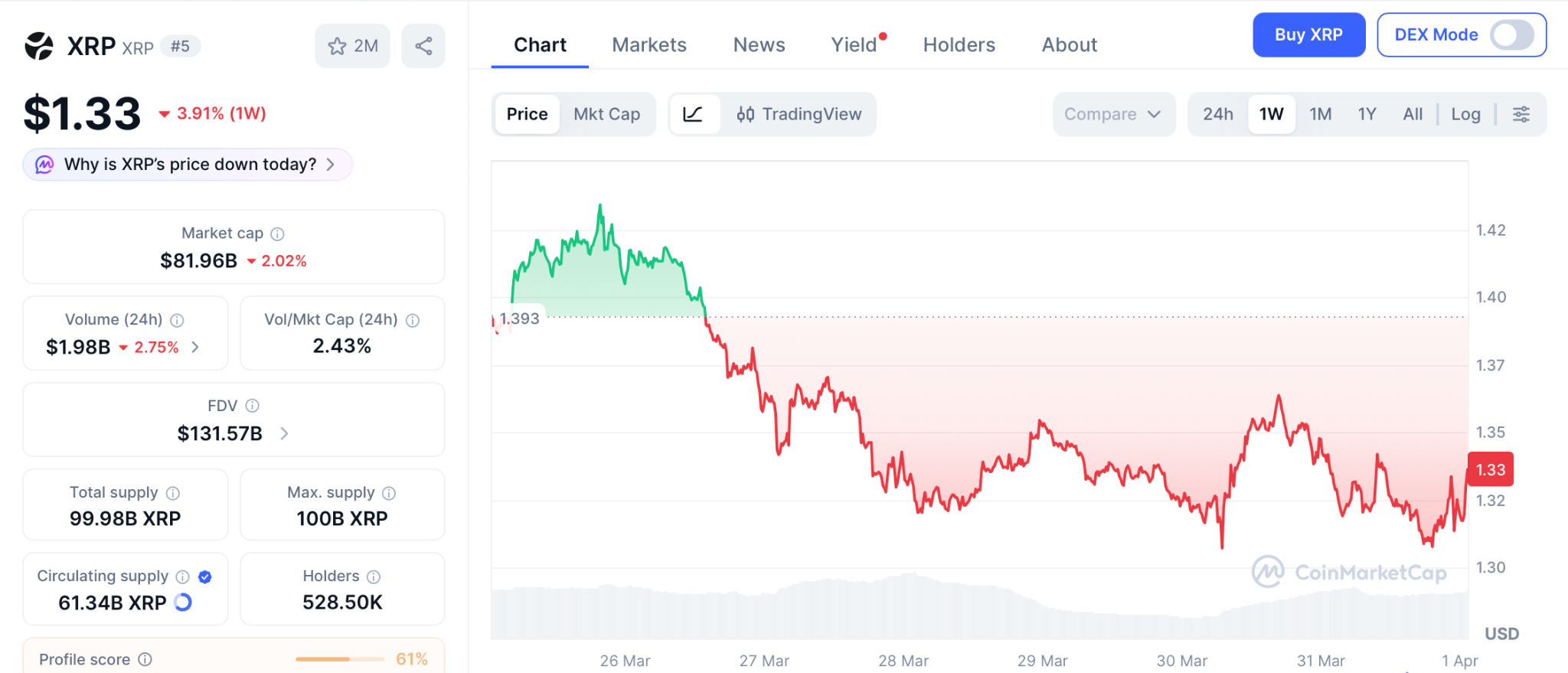1568x673 pixels.
Task: Click the Holders info icon
Action: pos(374,577)
